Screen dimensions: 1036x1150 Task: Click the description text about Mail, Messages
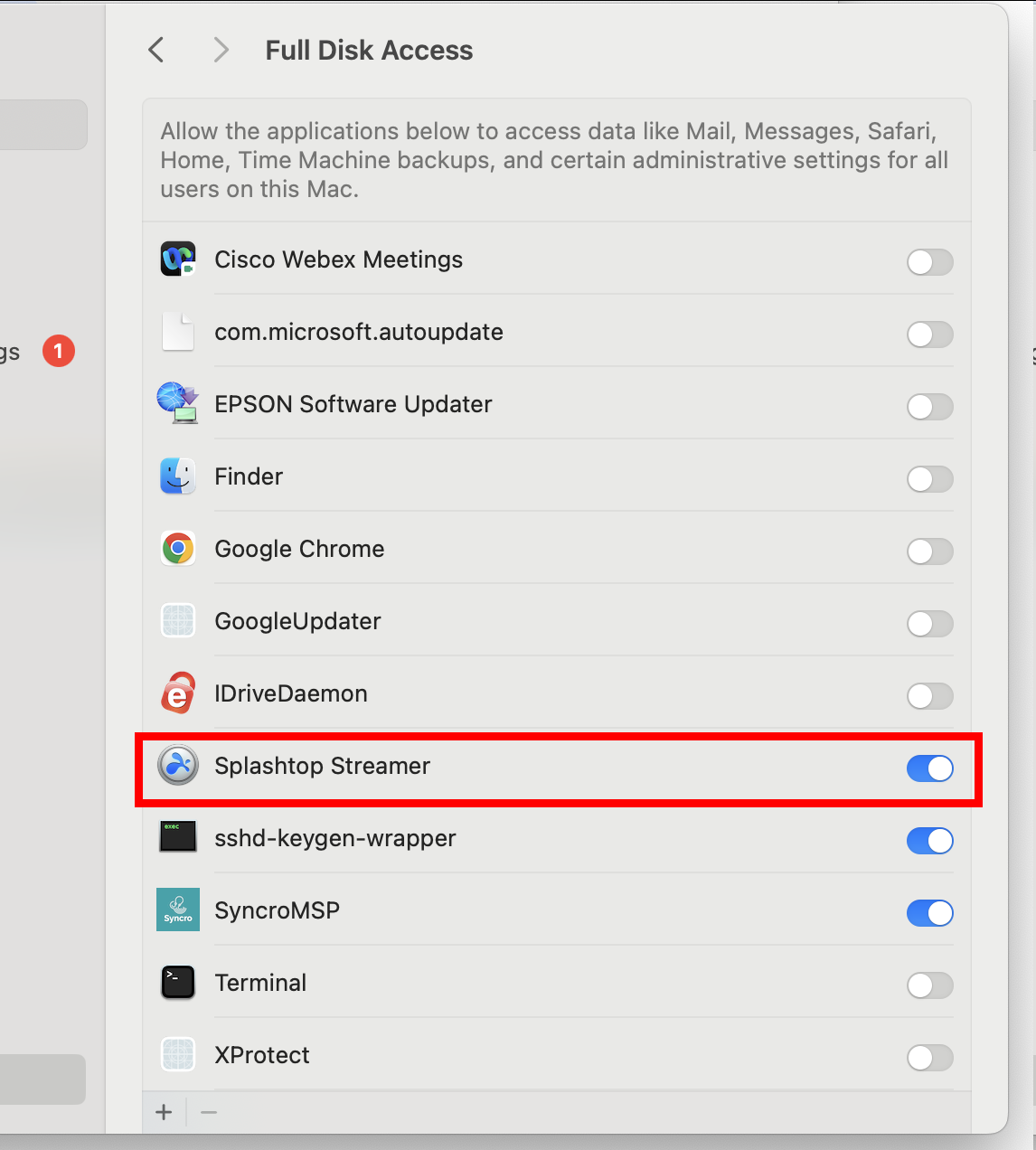554,160
